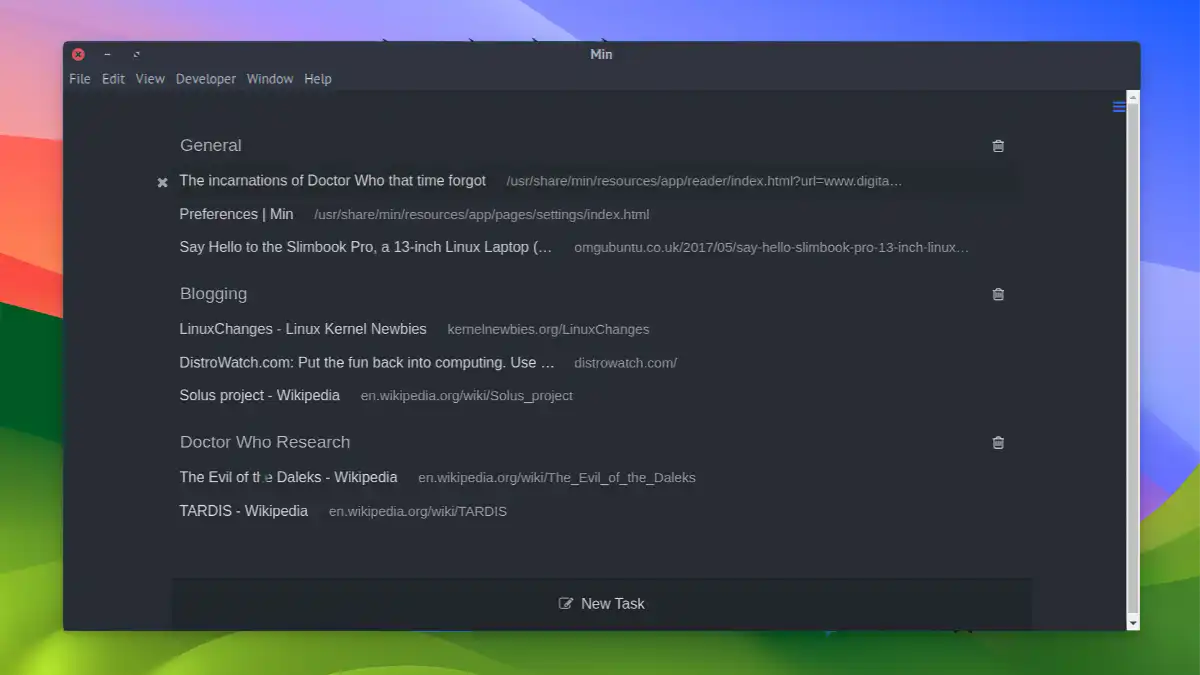Close the incarnations of Doctor Who tab
This screenshot has height=675, width=1200.
(162, 182)
